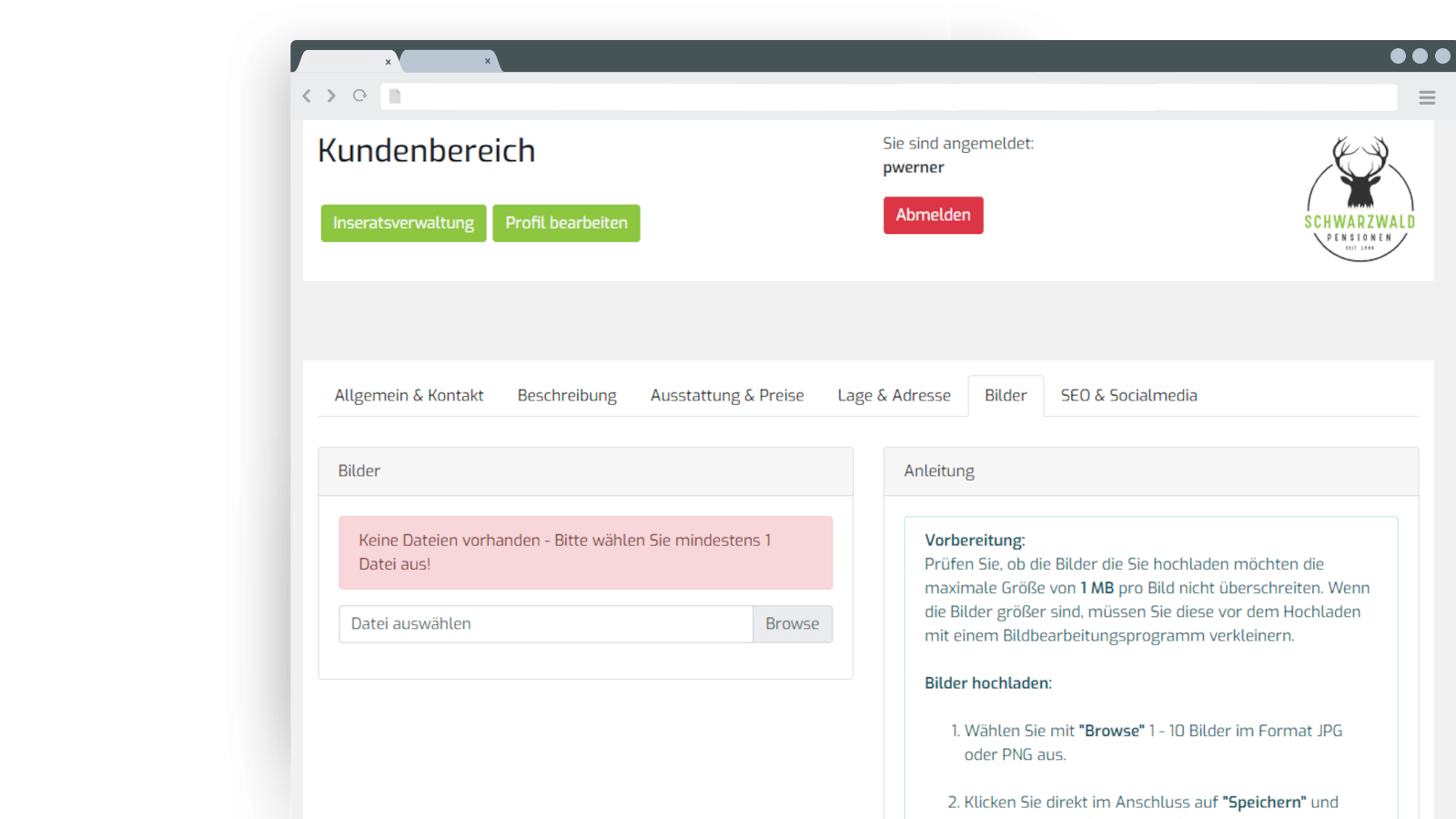Close the first browser tab

coord(388,62)
